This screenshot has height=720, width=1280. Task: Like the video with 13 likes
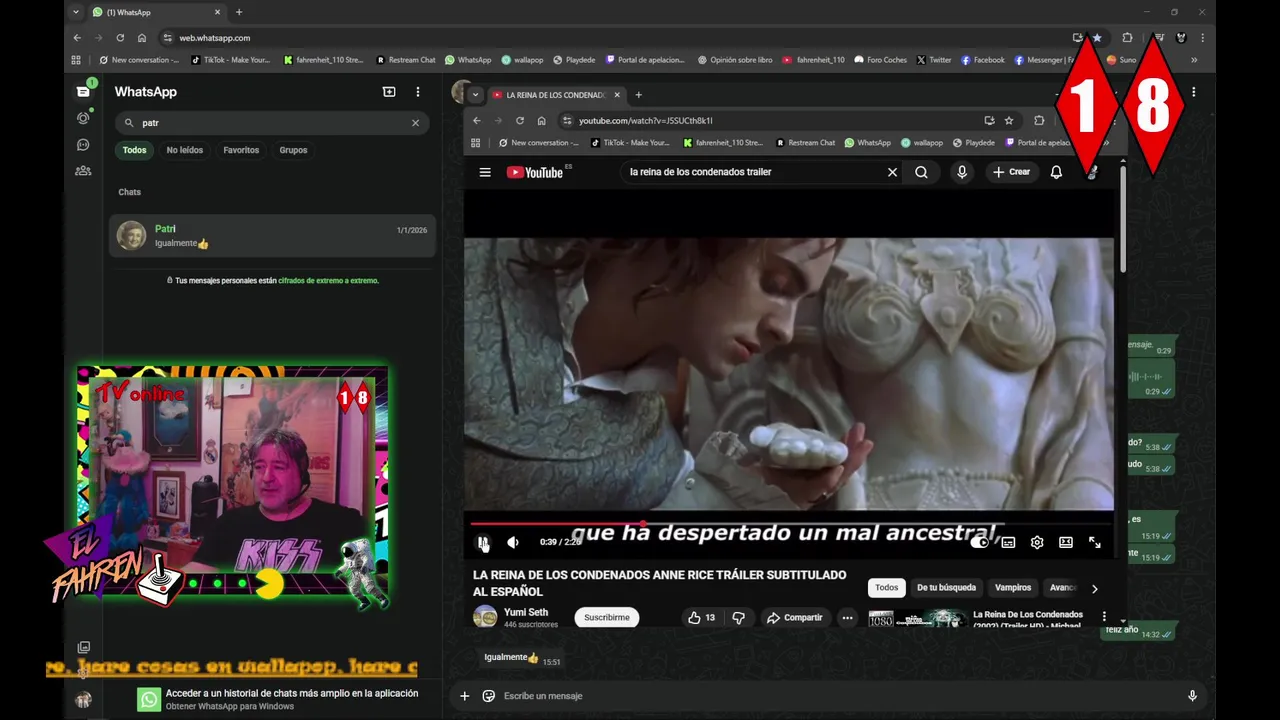coord(701,618)
